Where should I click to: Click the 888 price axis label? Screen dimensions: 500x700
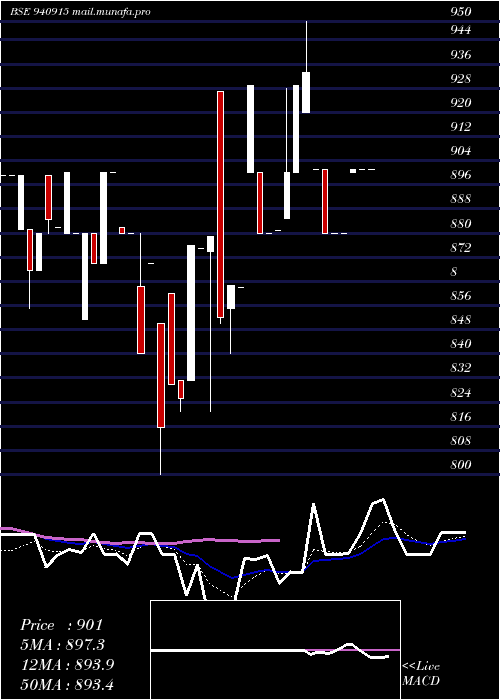[461, 199]
